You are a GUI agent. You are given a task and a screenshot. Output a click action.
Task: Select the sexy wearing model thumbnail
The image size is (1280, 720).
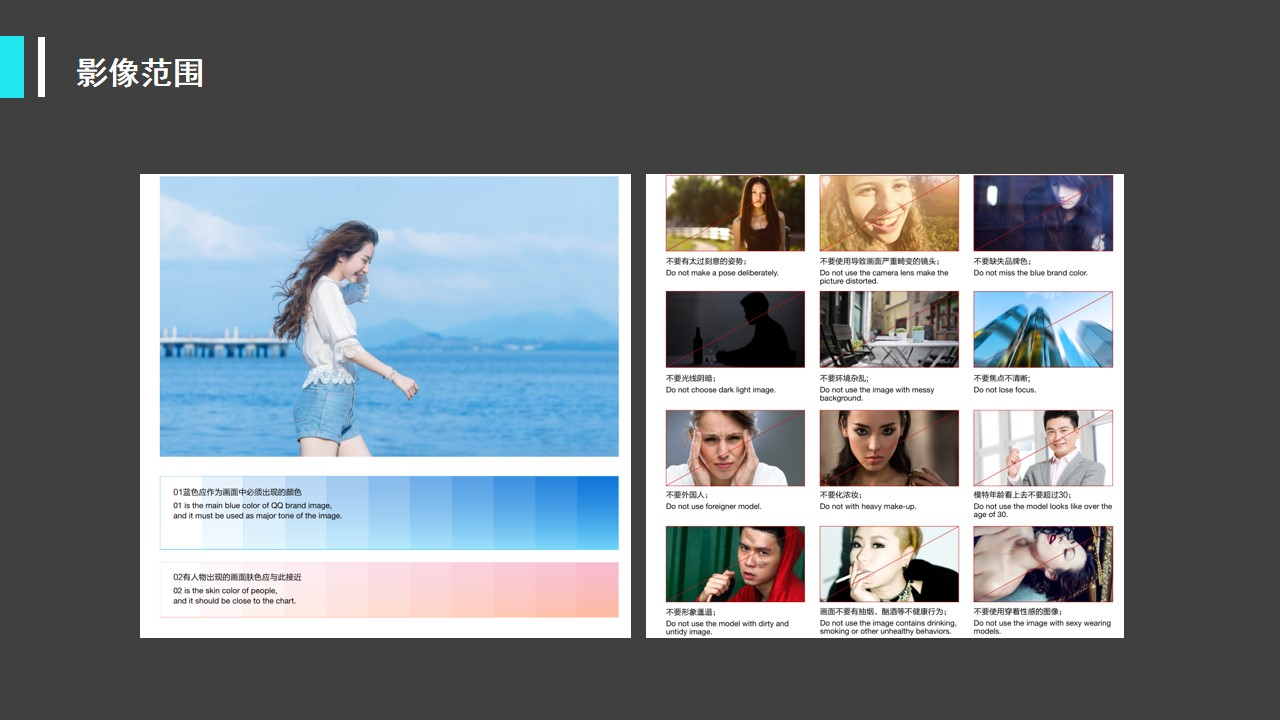(x=1043, y=564)
